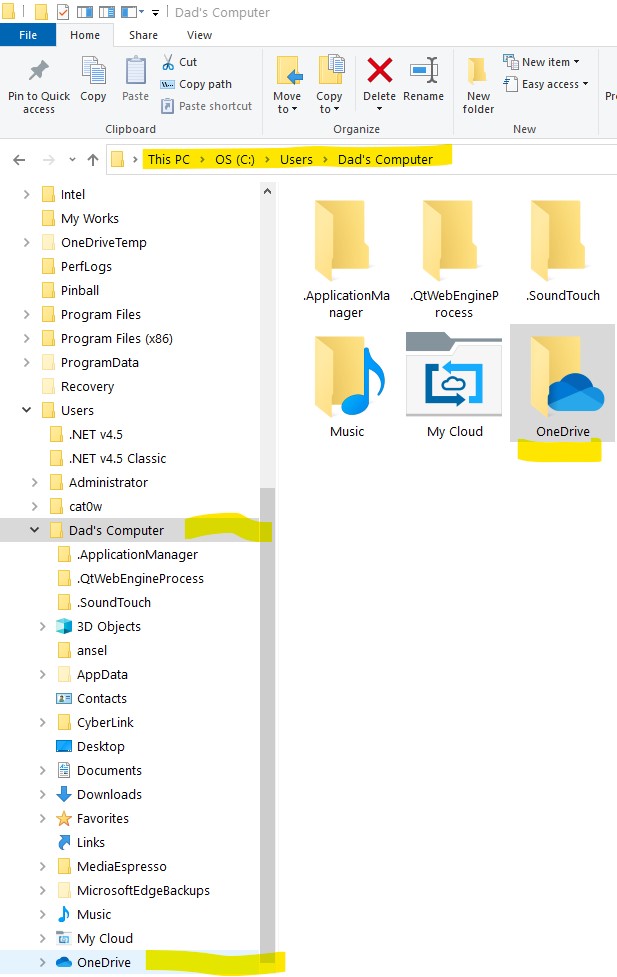617x977 pixels.
Task: Collapse the Dad's Computer node
Action: pos(34,530)
